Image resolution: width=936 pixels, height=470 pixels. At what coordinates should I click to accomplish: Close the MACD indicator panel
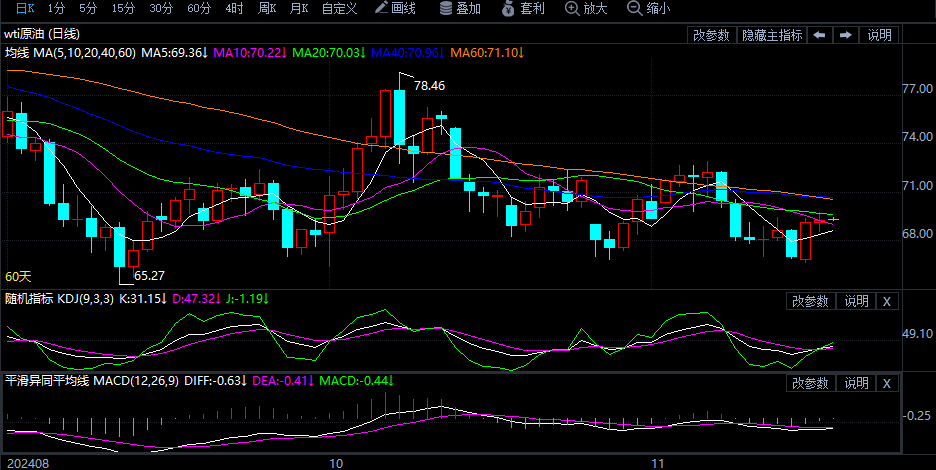[887, 383]
